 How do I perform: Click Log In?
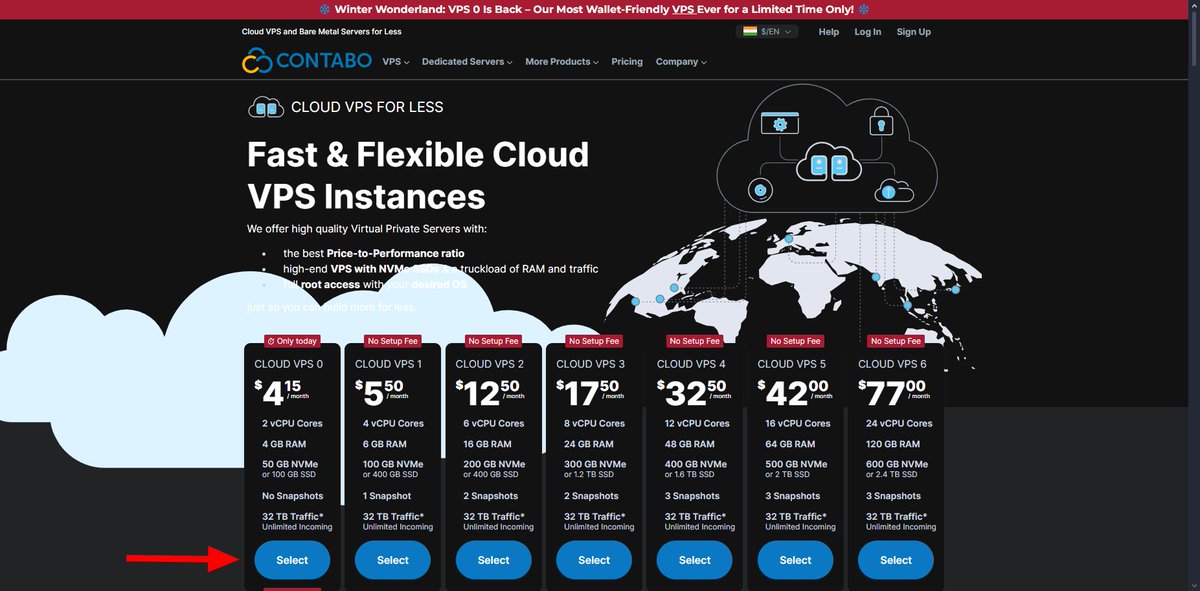pyautogui.click(x=868, y=32)
